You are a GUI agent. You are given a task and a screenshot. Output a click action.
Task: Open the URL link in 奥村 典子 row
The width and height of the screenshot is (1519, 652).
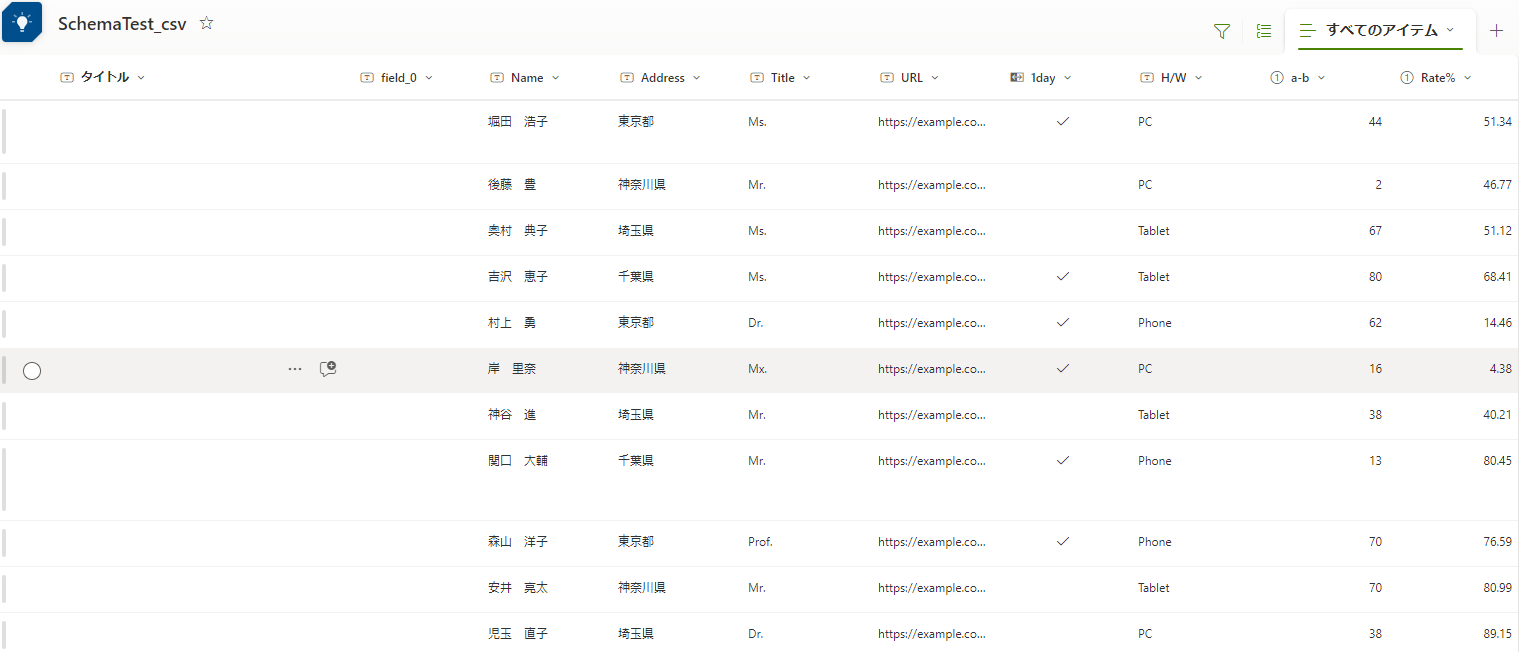pos(932,231)
